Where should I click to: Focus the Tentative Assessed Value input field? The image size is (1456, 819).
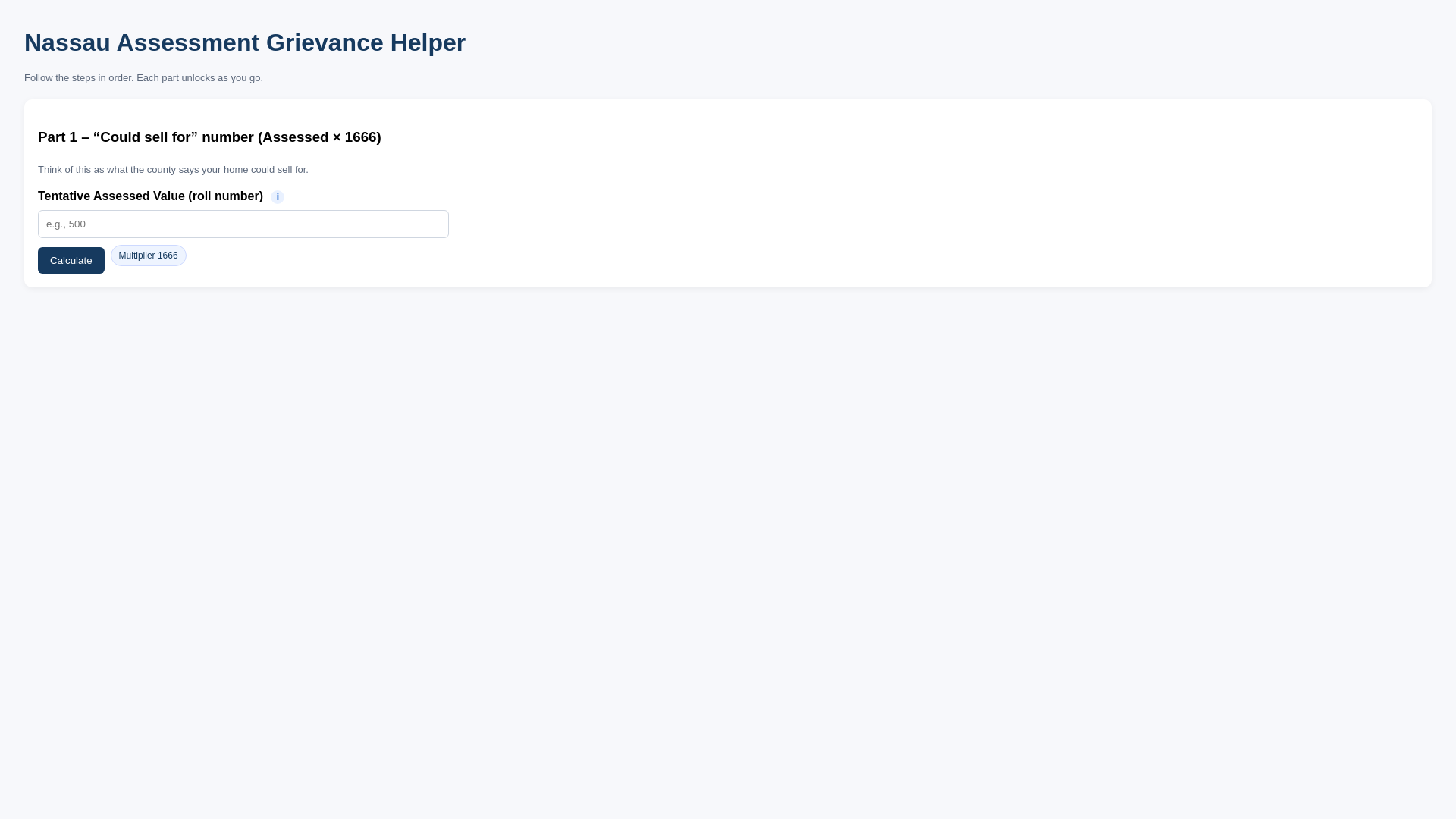[x=243, y=224]
